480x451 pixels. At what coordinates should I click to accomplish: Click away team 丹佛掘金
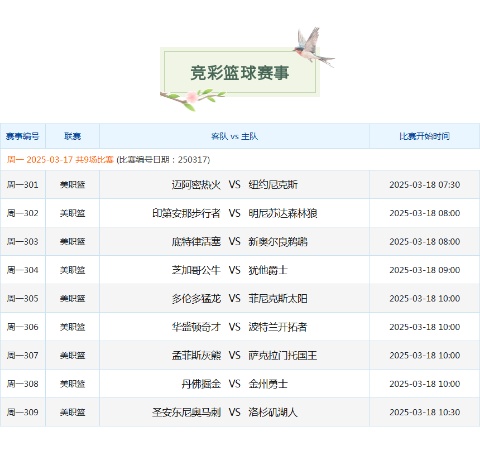click(201, 384)
